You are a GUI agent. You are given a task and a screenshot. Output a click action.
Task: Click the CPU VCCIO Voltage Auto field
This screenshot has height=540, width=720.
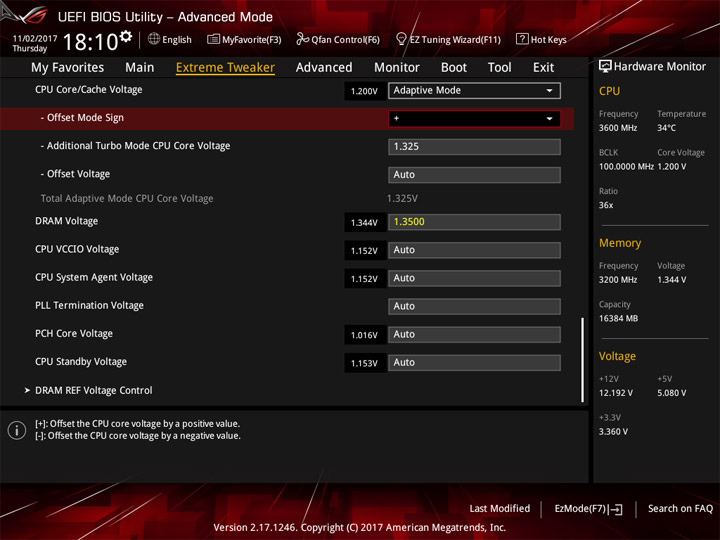point(474,250)
